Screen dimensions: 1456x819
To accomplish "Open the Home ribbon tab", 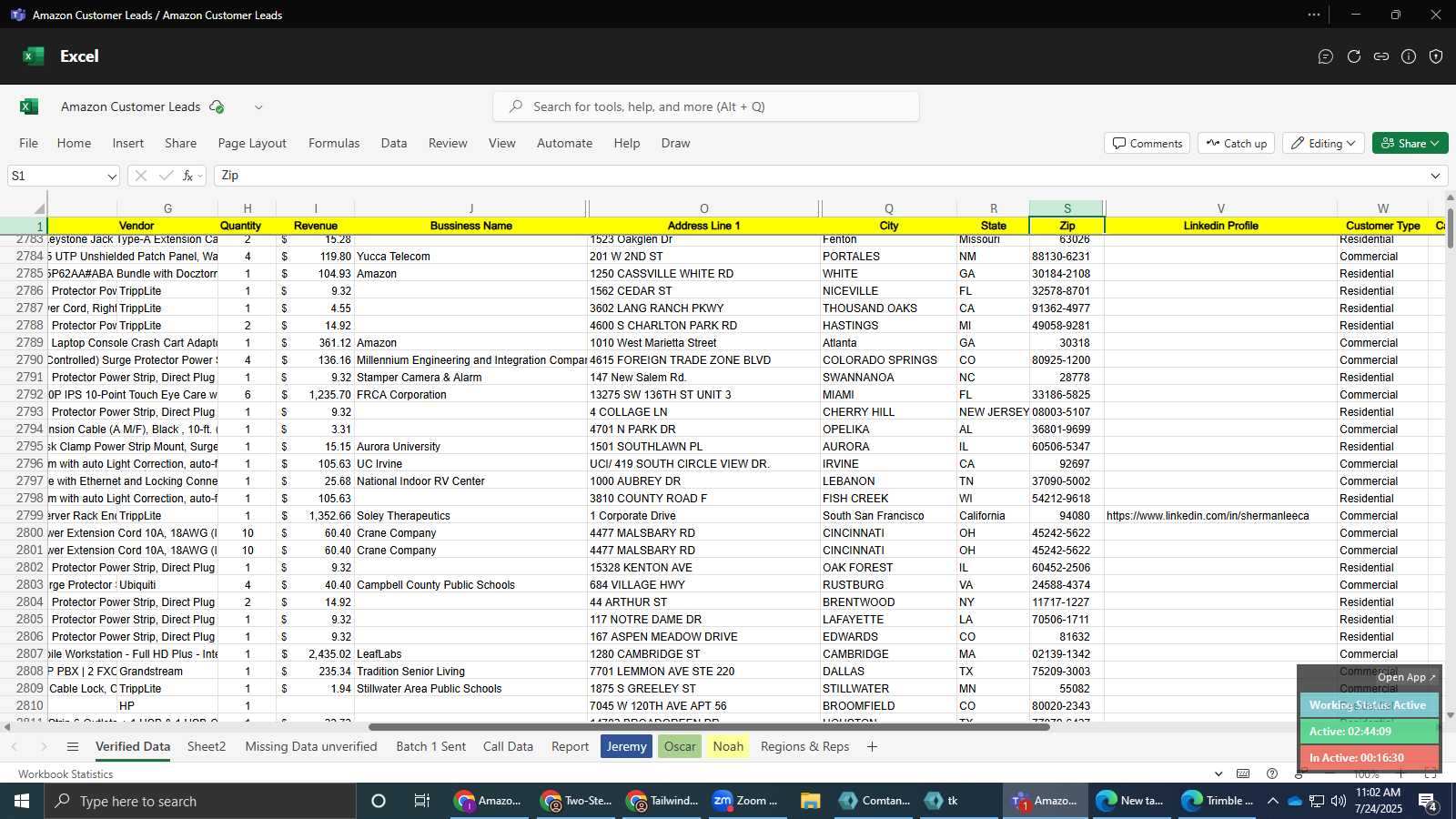I will [x=74, y=143].
